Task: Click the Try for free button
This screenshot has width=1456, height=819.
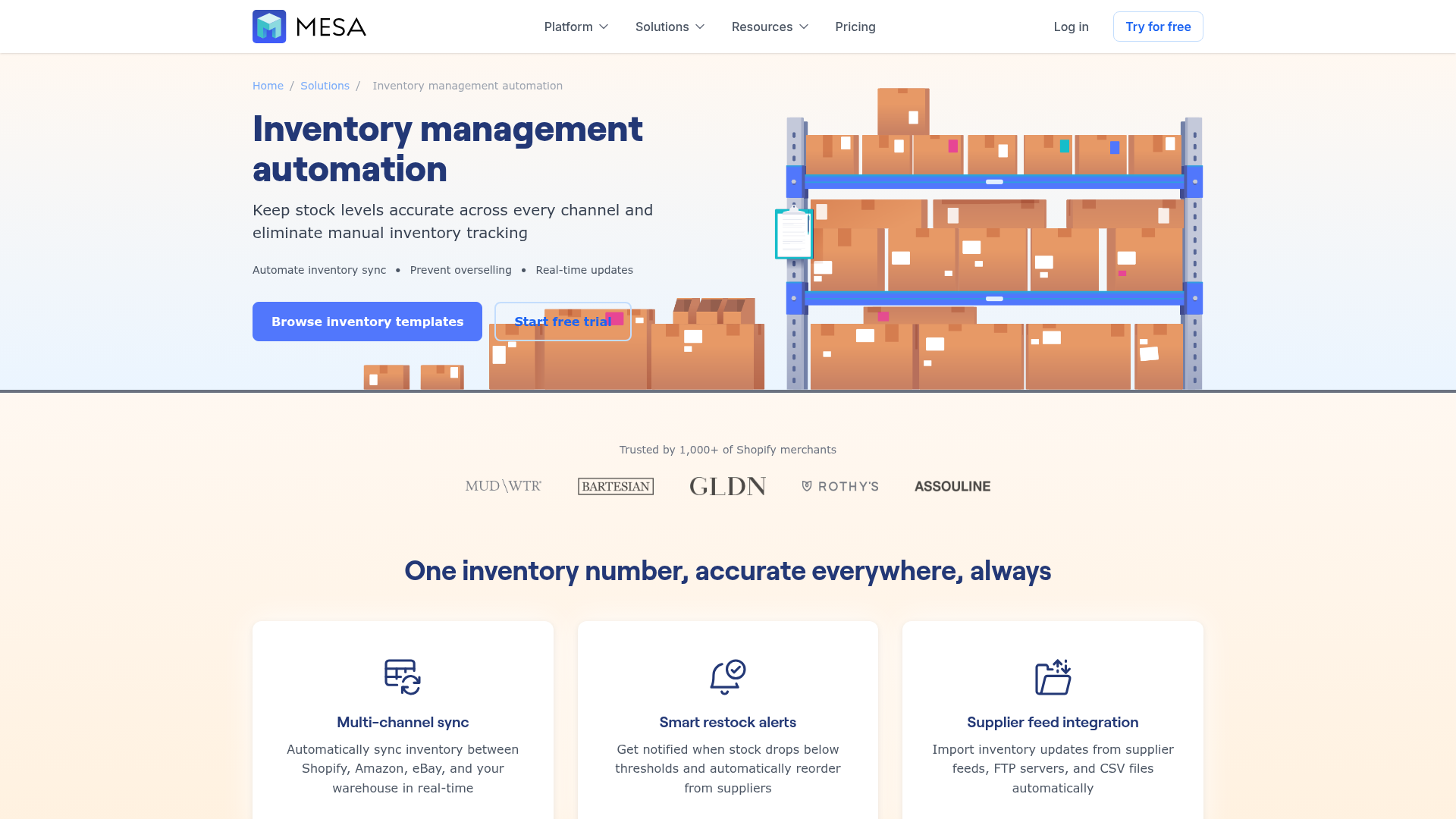Action: pyautogui.click(x=1158, y=27)
